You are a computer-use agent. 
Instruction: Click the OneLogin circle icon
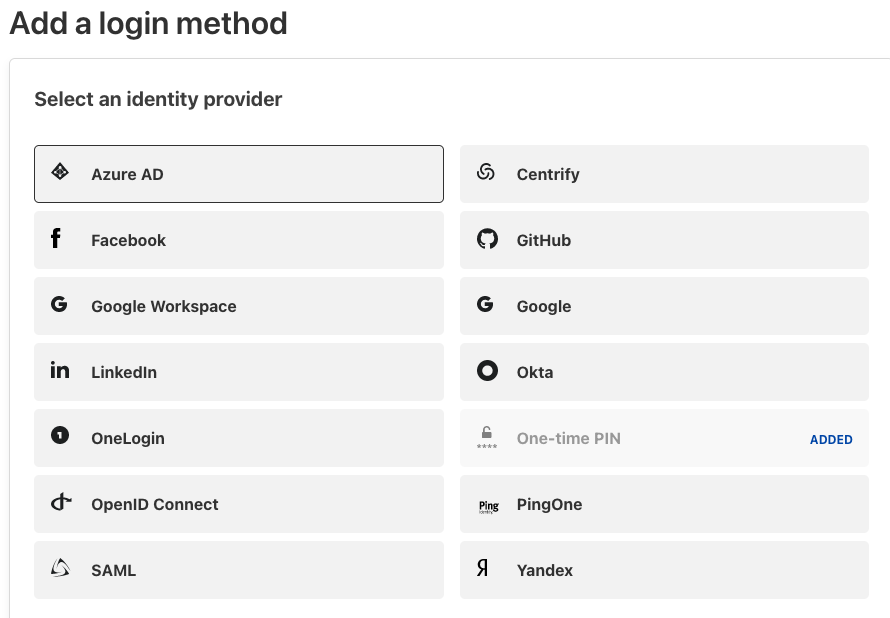pos(60,436)
